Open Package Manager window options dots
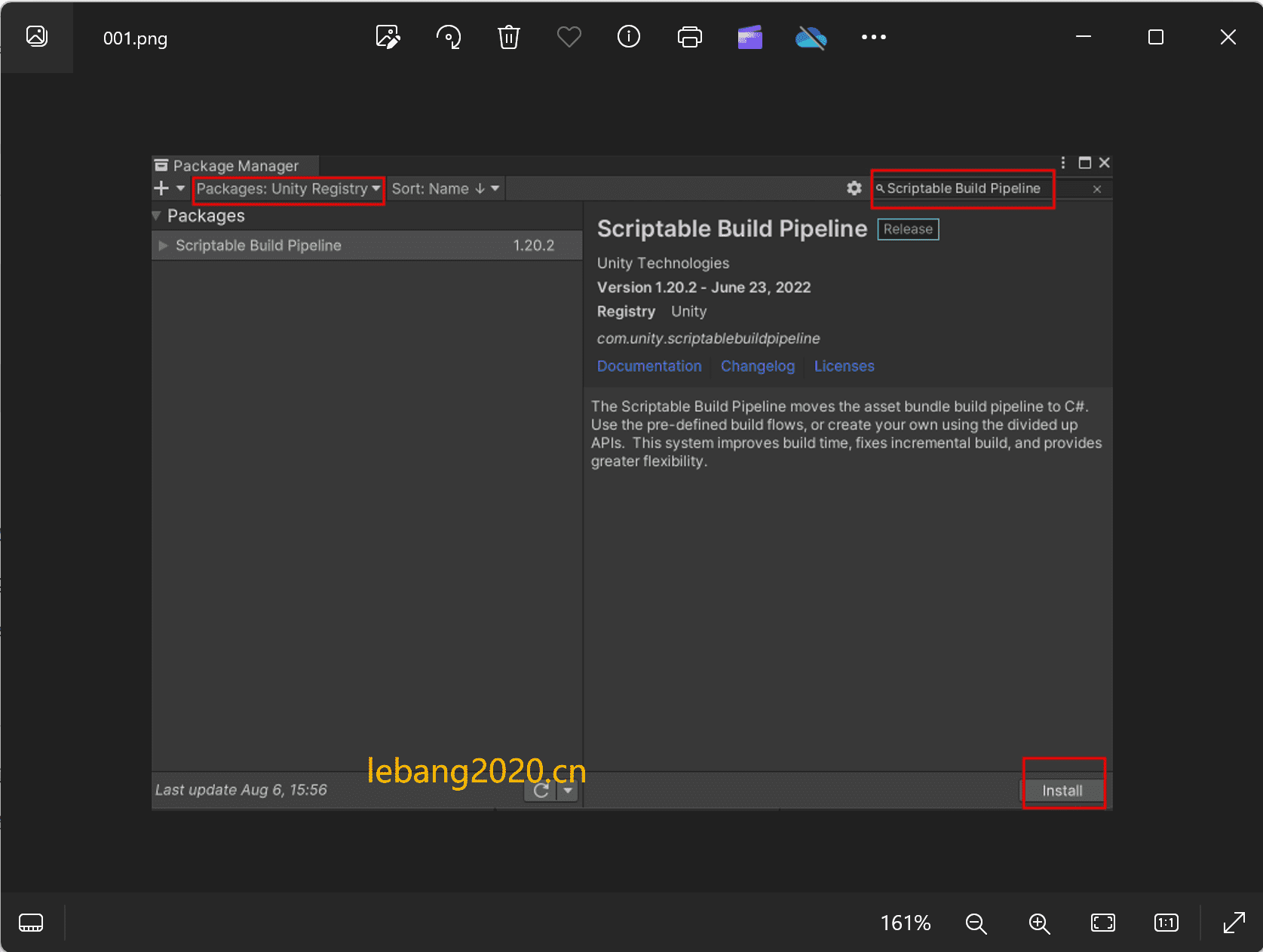The height and width of the screenshot is (952, 1263). pyautogui.click(x=1063, y=163)
